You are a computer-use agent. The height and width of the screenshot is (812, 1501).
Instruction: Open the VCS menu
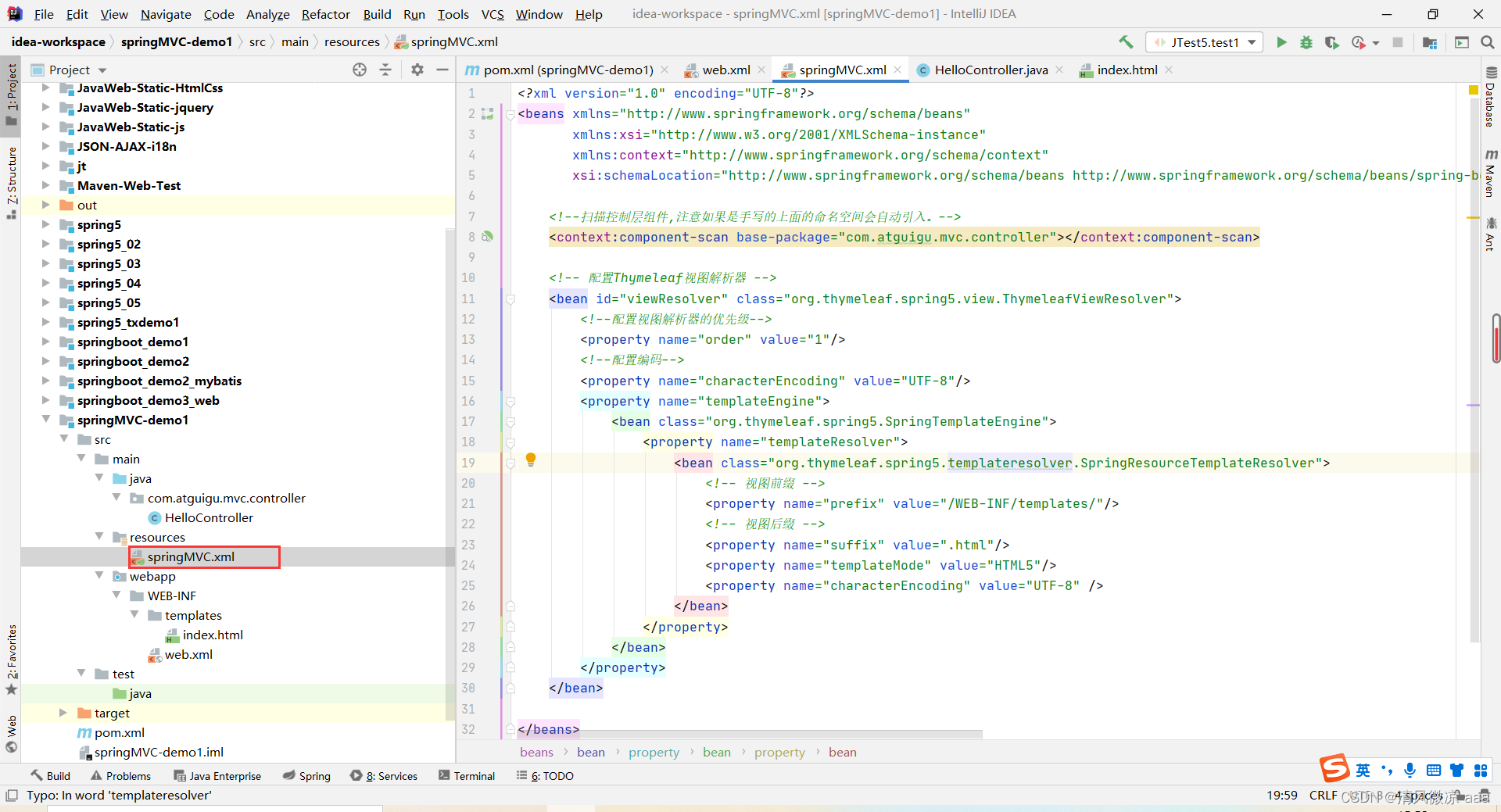click(x=493, y=14)
